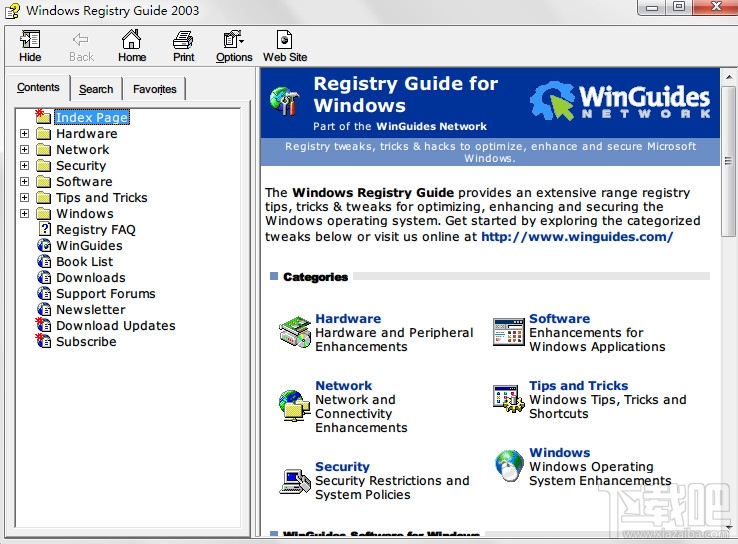Switch to the Contents tab

pos(38,88)
